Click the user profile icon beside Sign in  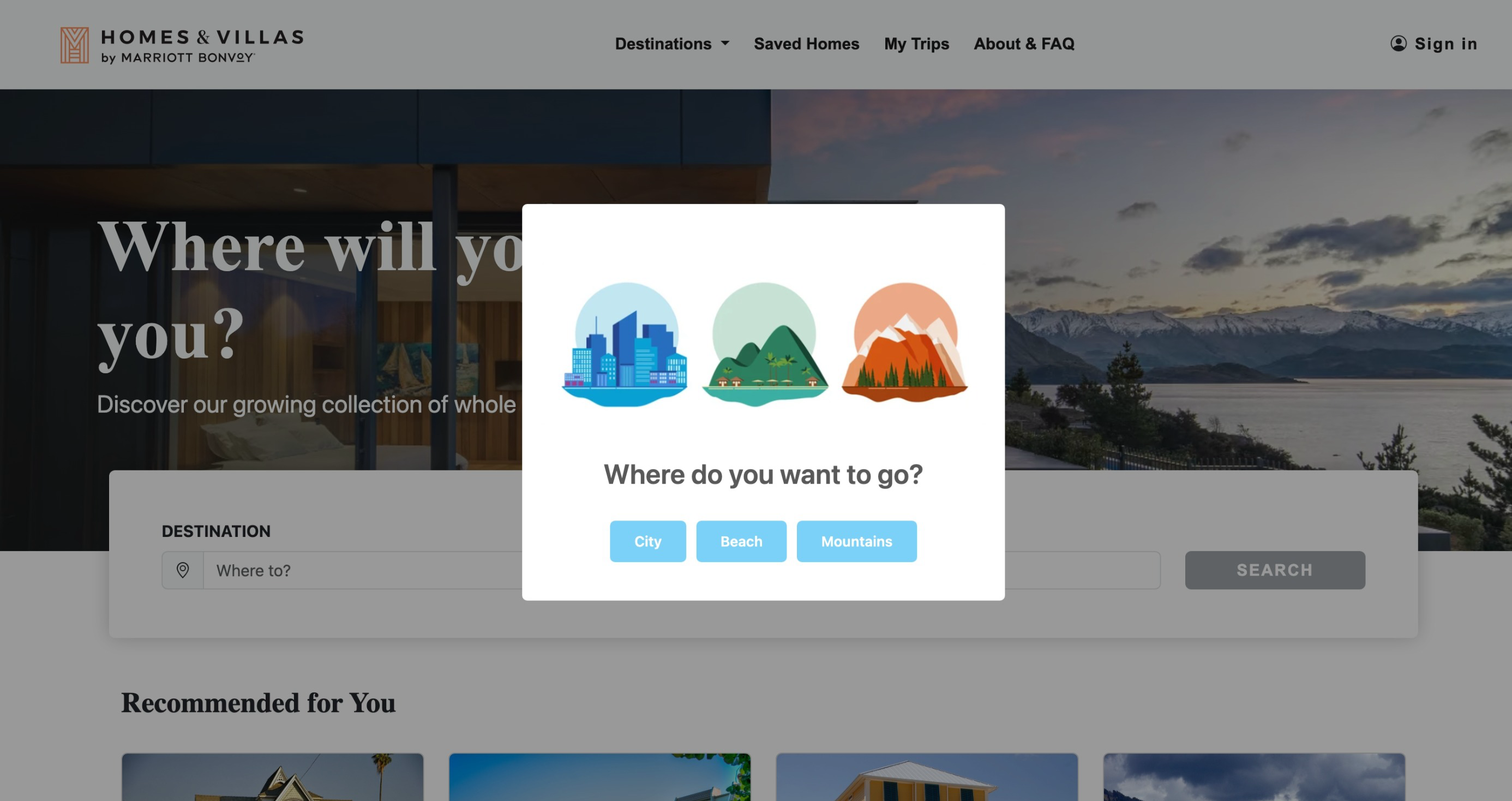[x=1398, y=44]
